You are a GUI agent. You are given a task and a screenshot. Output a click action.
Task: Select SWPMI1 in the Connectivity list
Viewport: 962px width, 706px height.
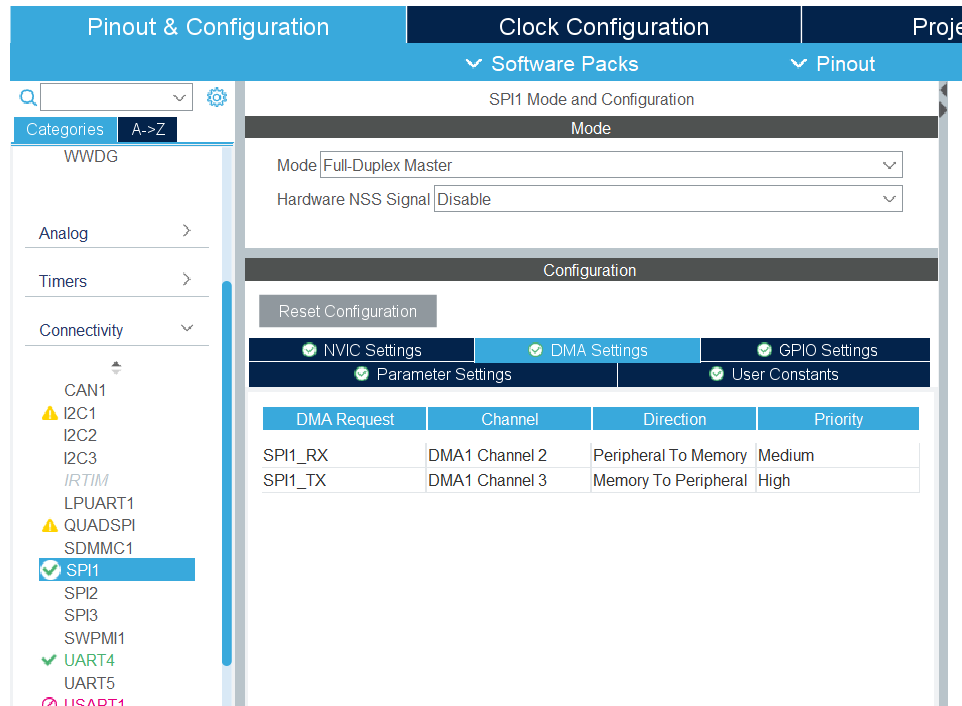pos(94,638)
